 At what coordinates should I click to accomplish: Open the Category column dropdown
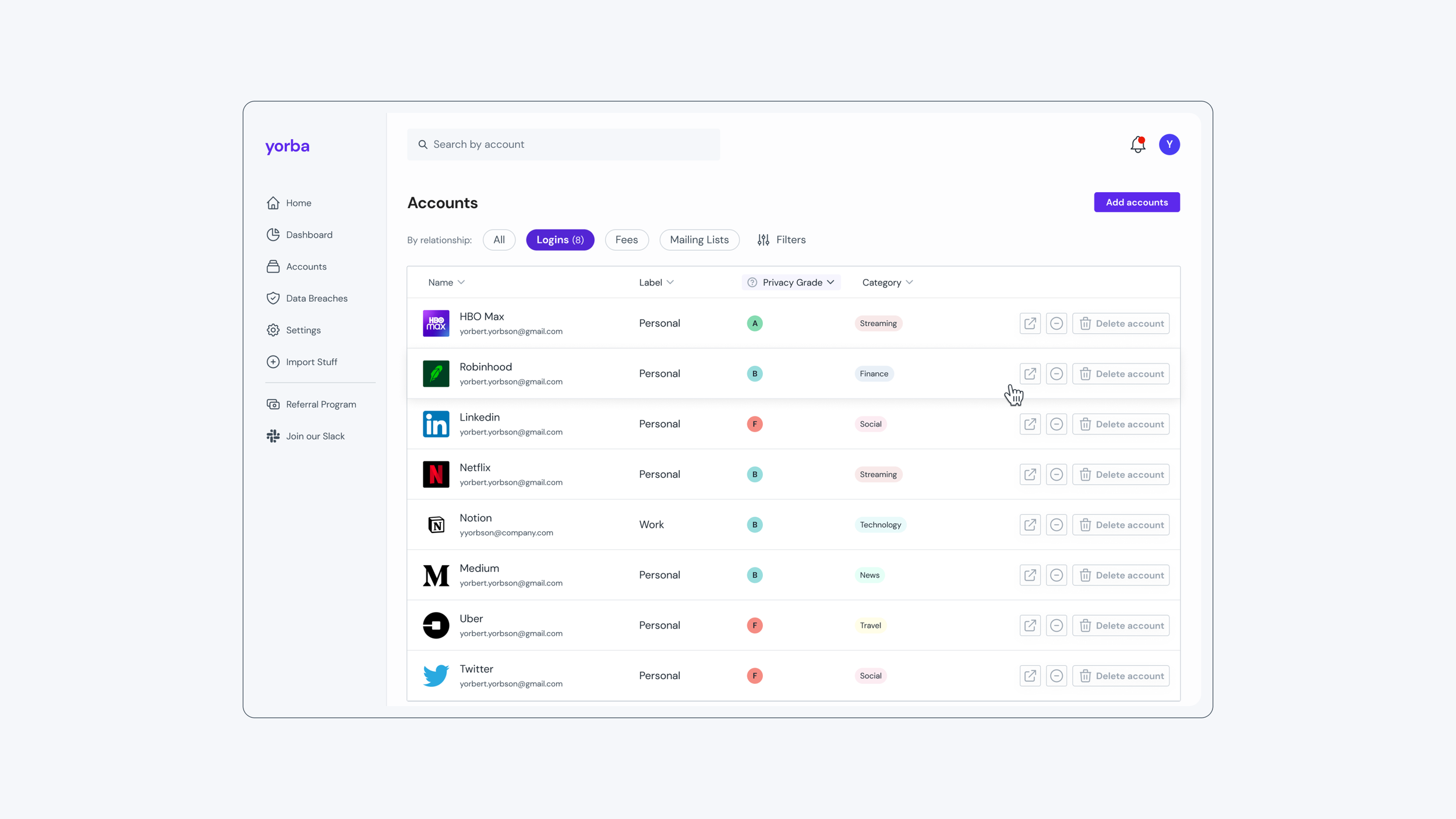pos(909,283)
